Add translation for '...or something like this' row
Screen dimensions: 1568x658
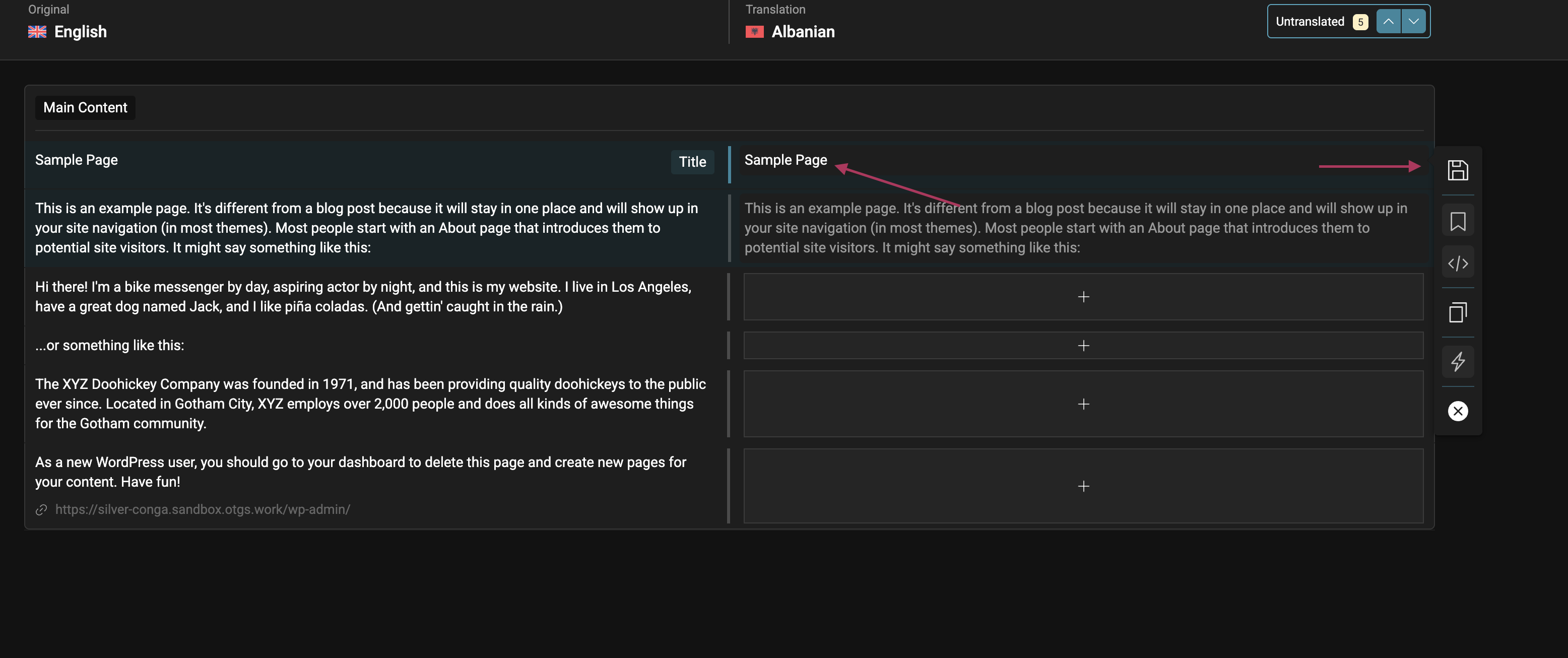tap(1083, 345)
